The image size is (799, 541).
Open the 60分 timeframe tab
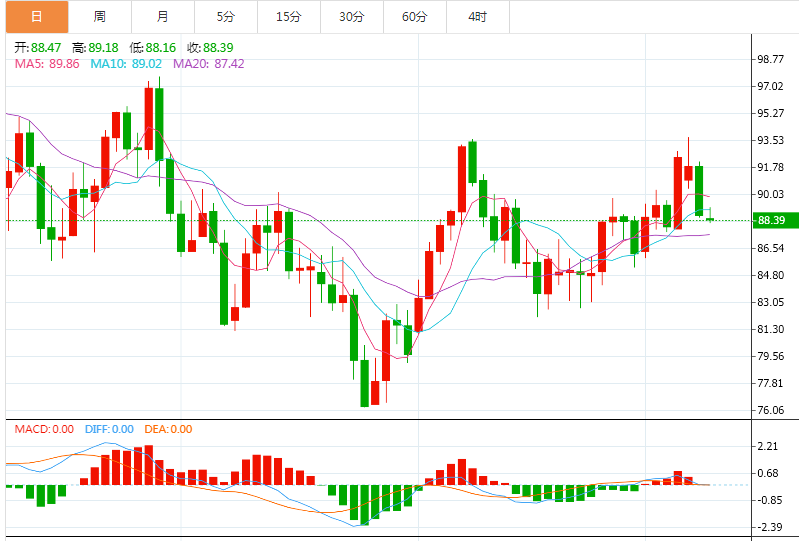click(x=415, y=17)
